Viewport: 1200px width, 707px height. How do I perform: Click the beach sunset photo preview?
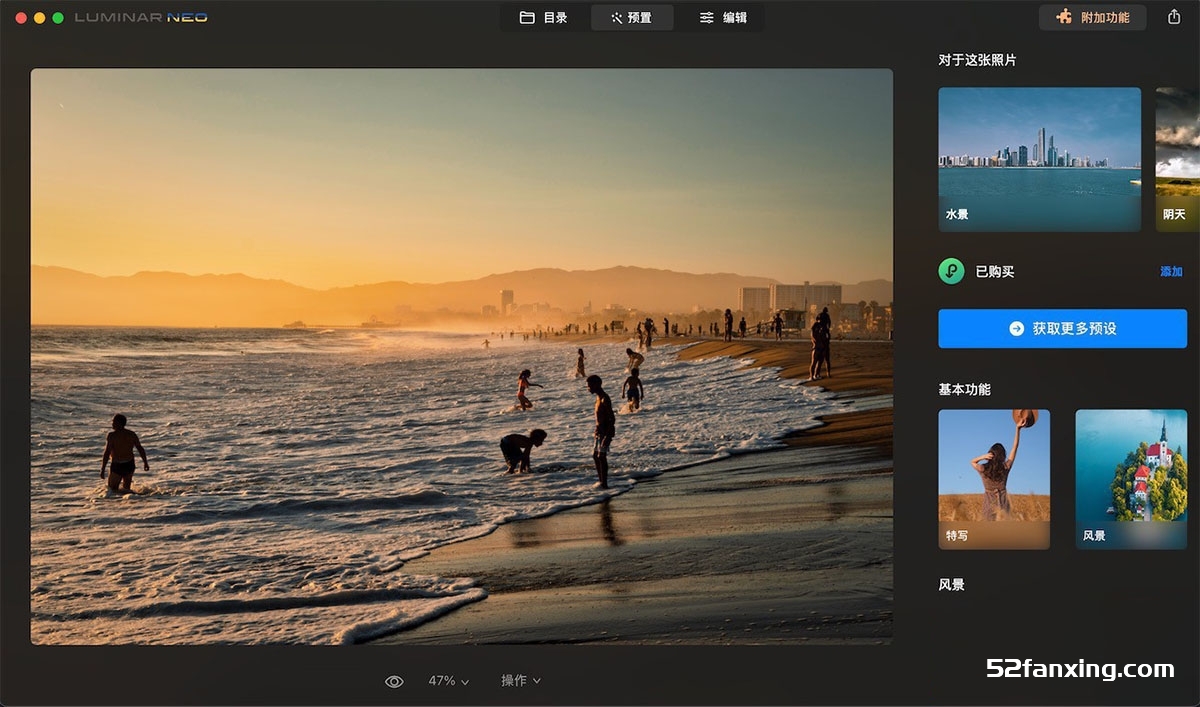[x=461, y=356]
